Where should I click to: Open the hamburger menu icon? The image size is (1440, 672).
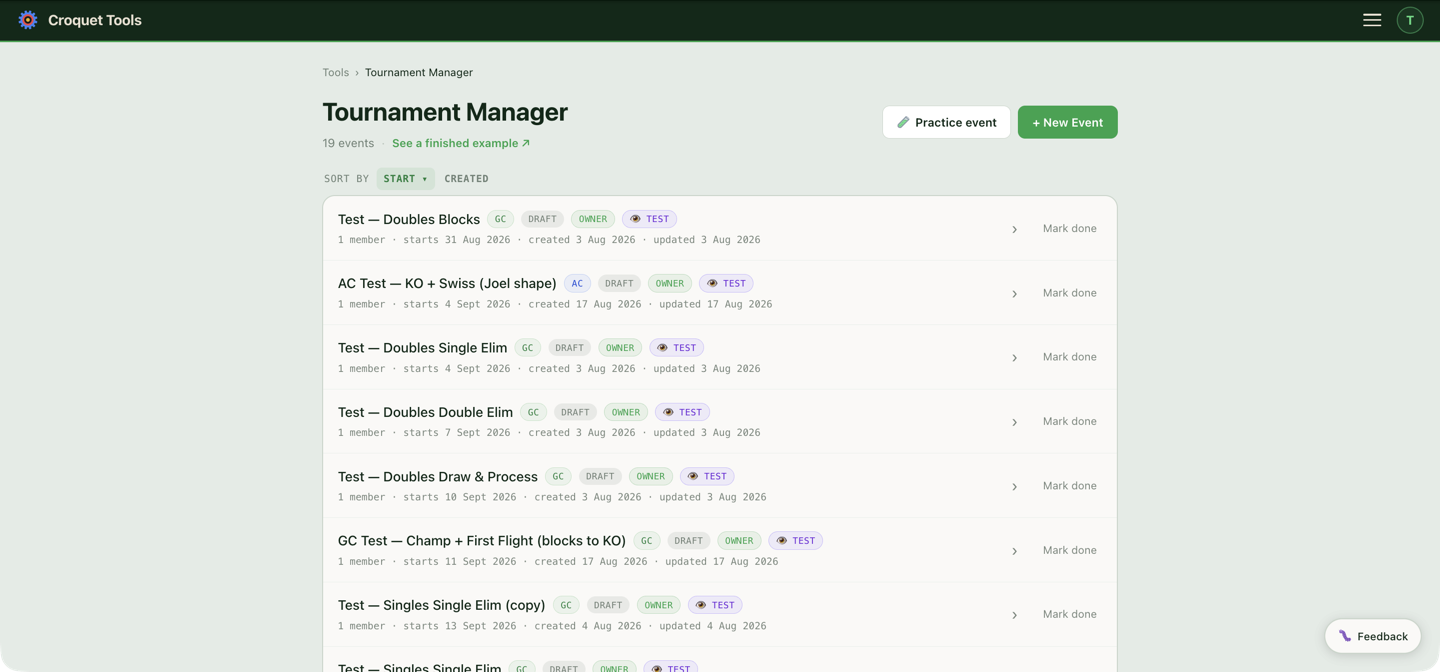1372,20
